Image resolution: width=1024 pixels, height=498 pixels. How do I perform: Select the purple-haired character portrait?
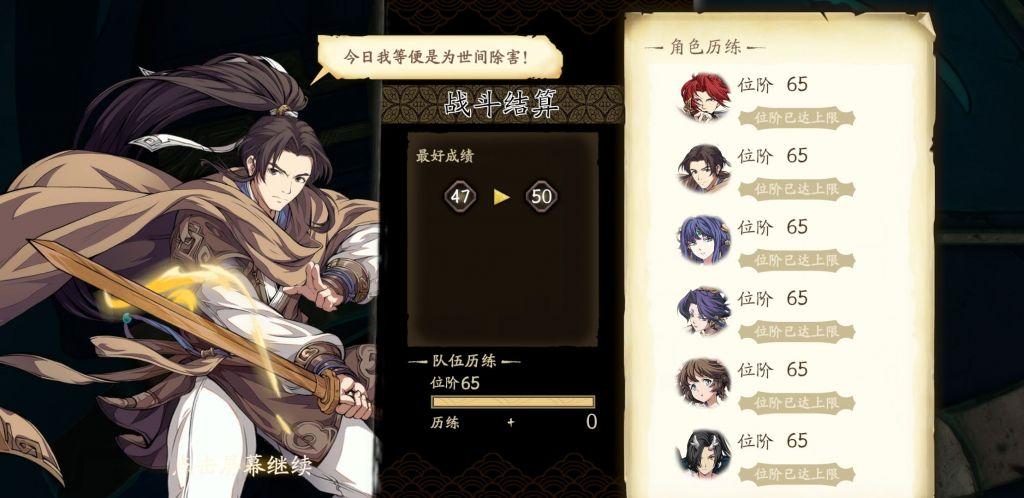point(704,311)
